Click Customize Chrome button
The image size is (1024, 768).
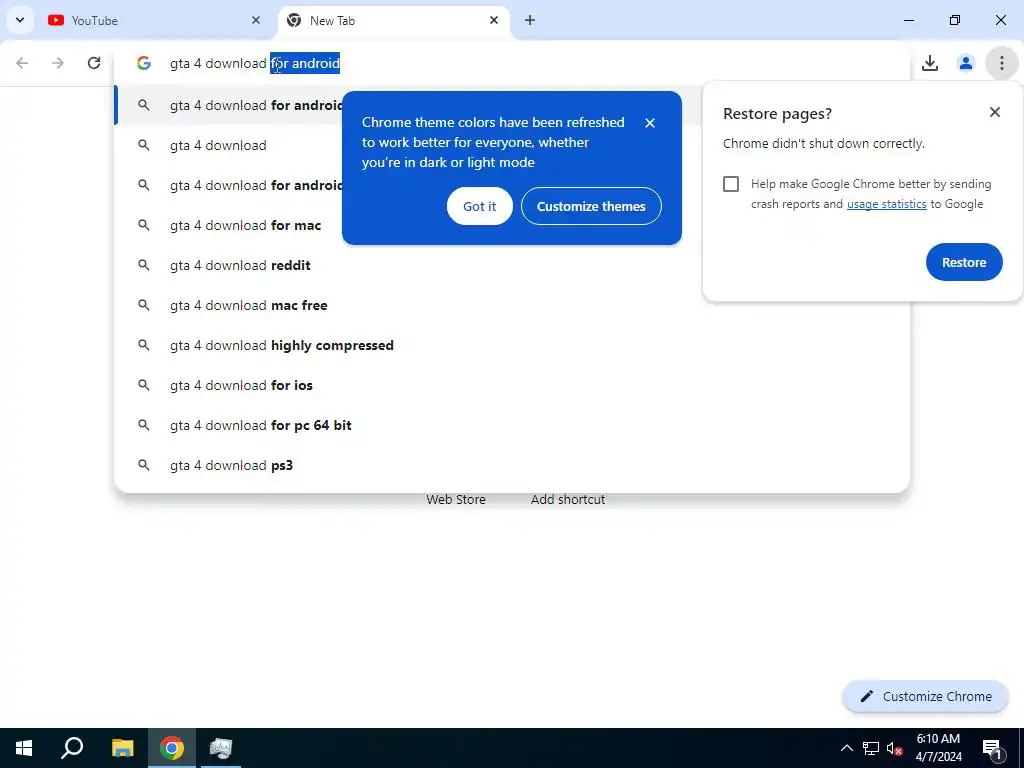(x=925, y=697)
